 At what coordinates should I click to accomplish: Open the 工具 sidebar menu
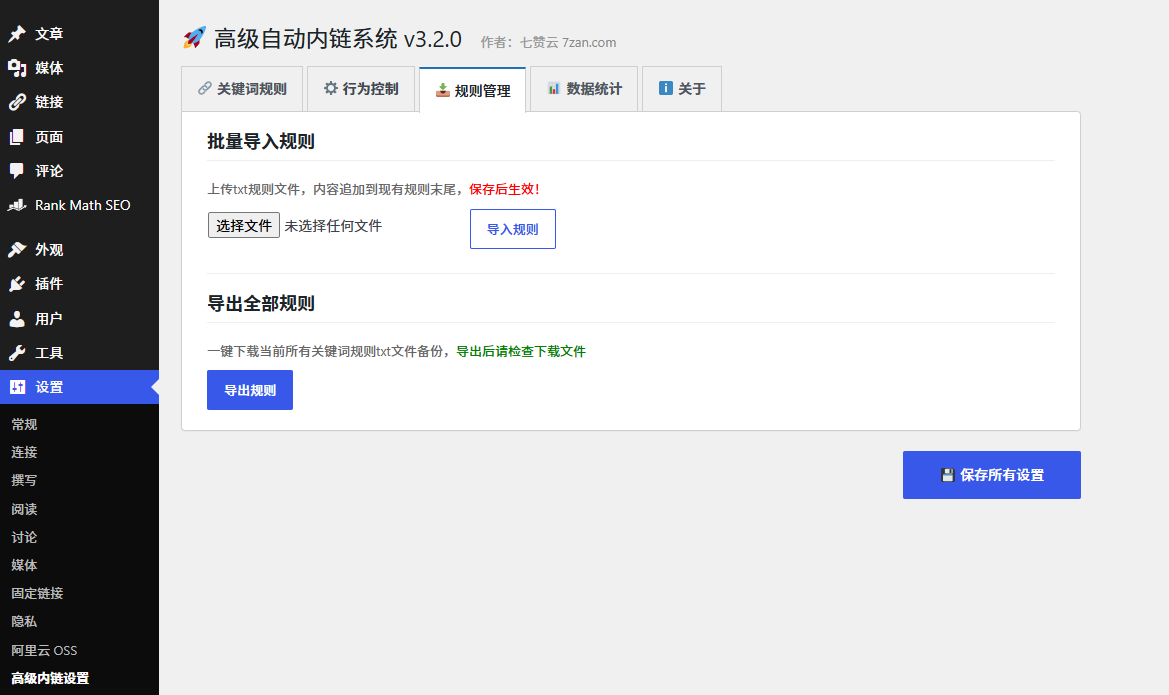[x=79, y=353]
